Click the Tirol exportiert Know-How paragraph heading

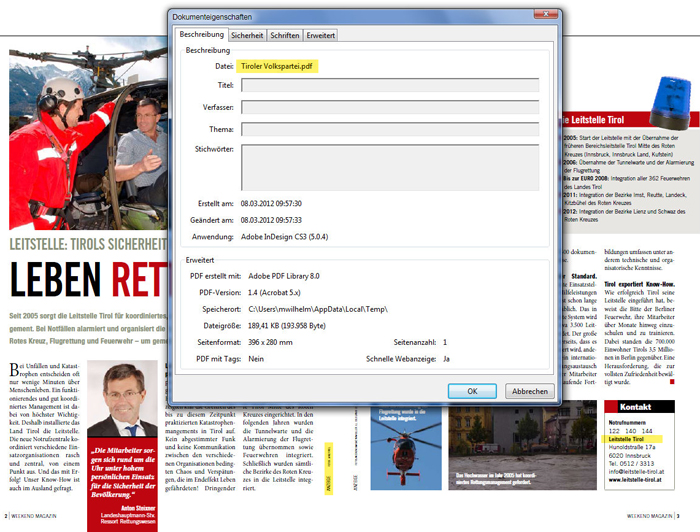coord(639,284)
